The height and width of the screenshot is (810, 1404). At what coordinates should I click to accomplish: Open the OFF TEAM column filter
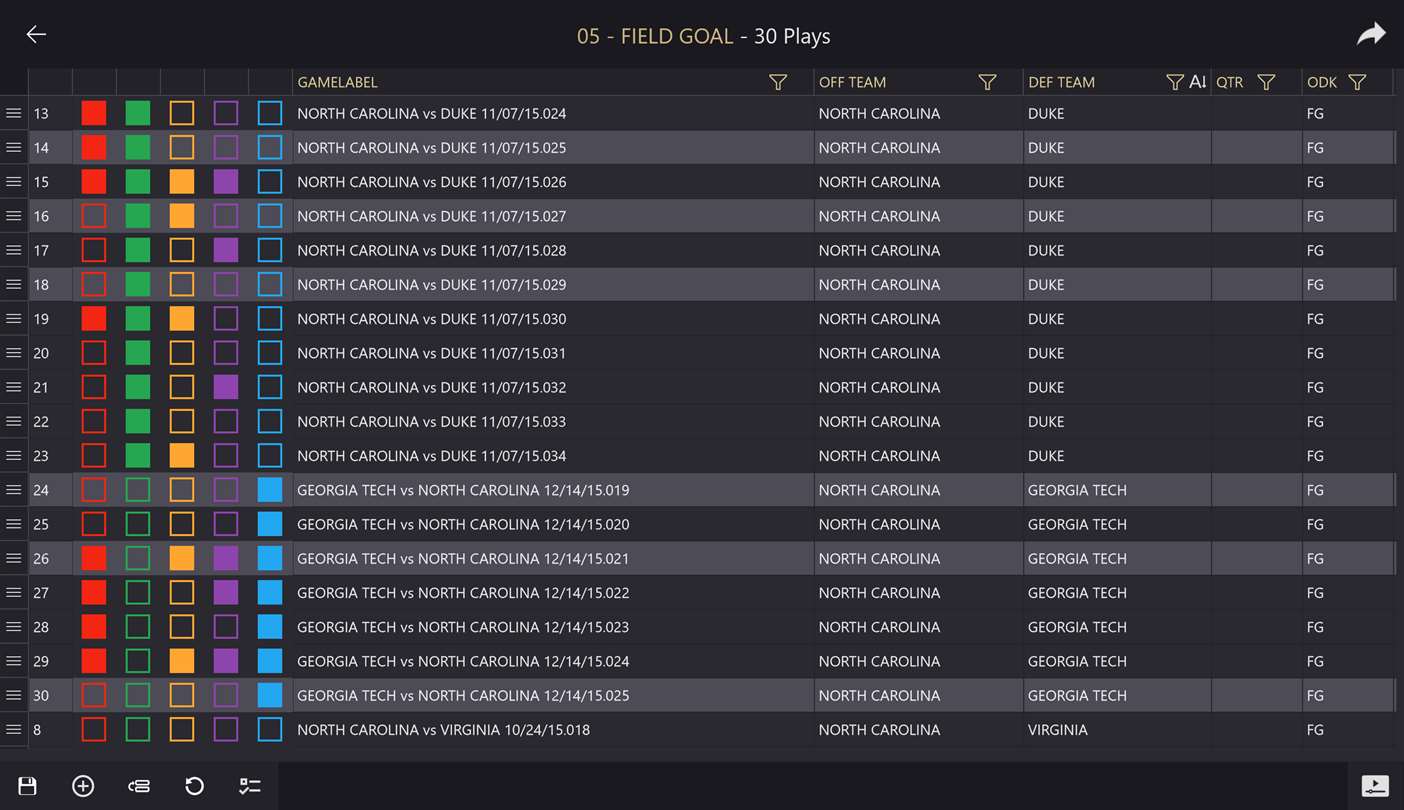pyautogui.click(x=987, y=82)
